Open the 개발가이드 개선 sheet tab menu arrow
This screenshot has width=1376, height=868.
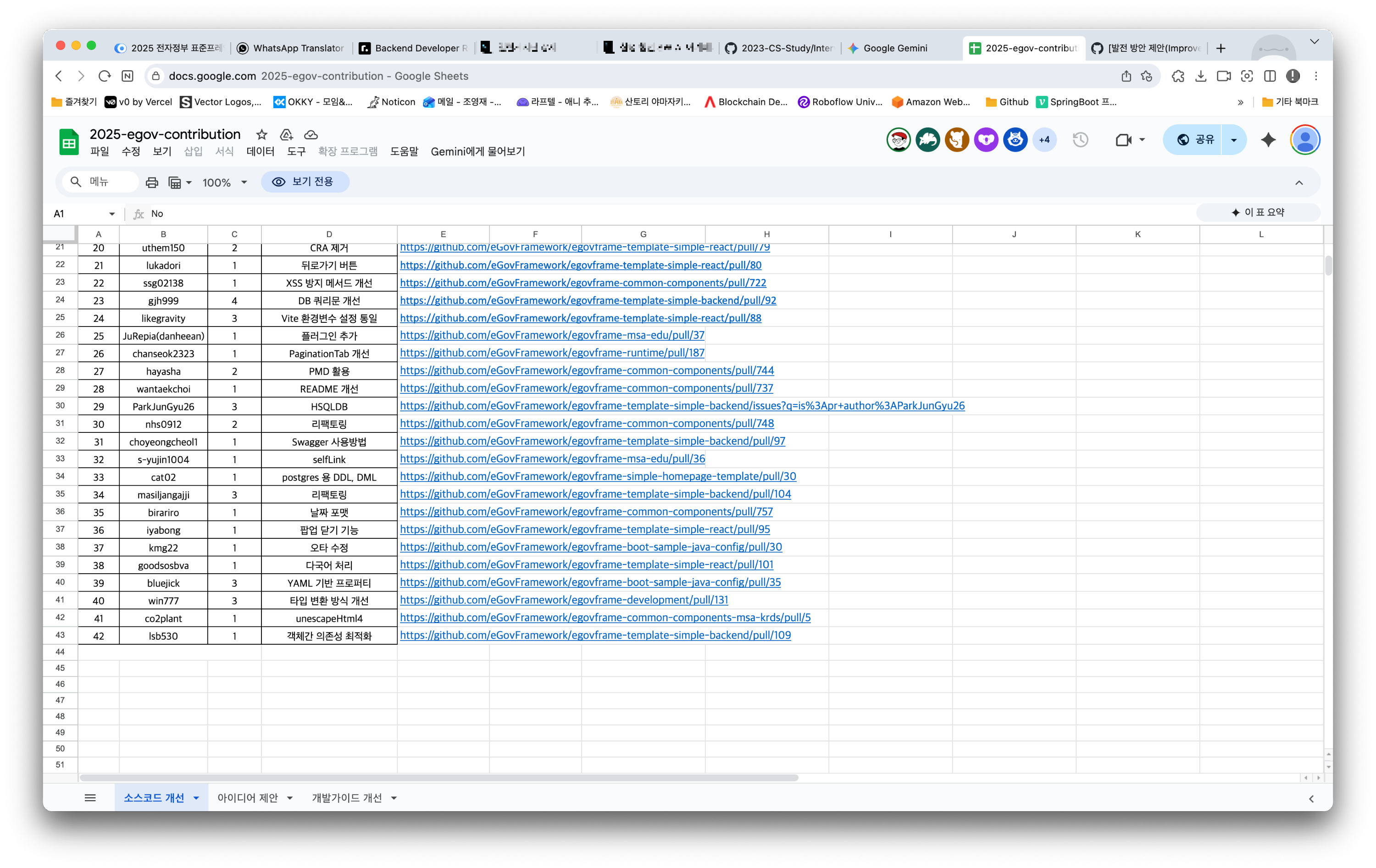(394, 798)
